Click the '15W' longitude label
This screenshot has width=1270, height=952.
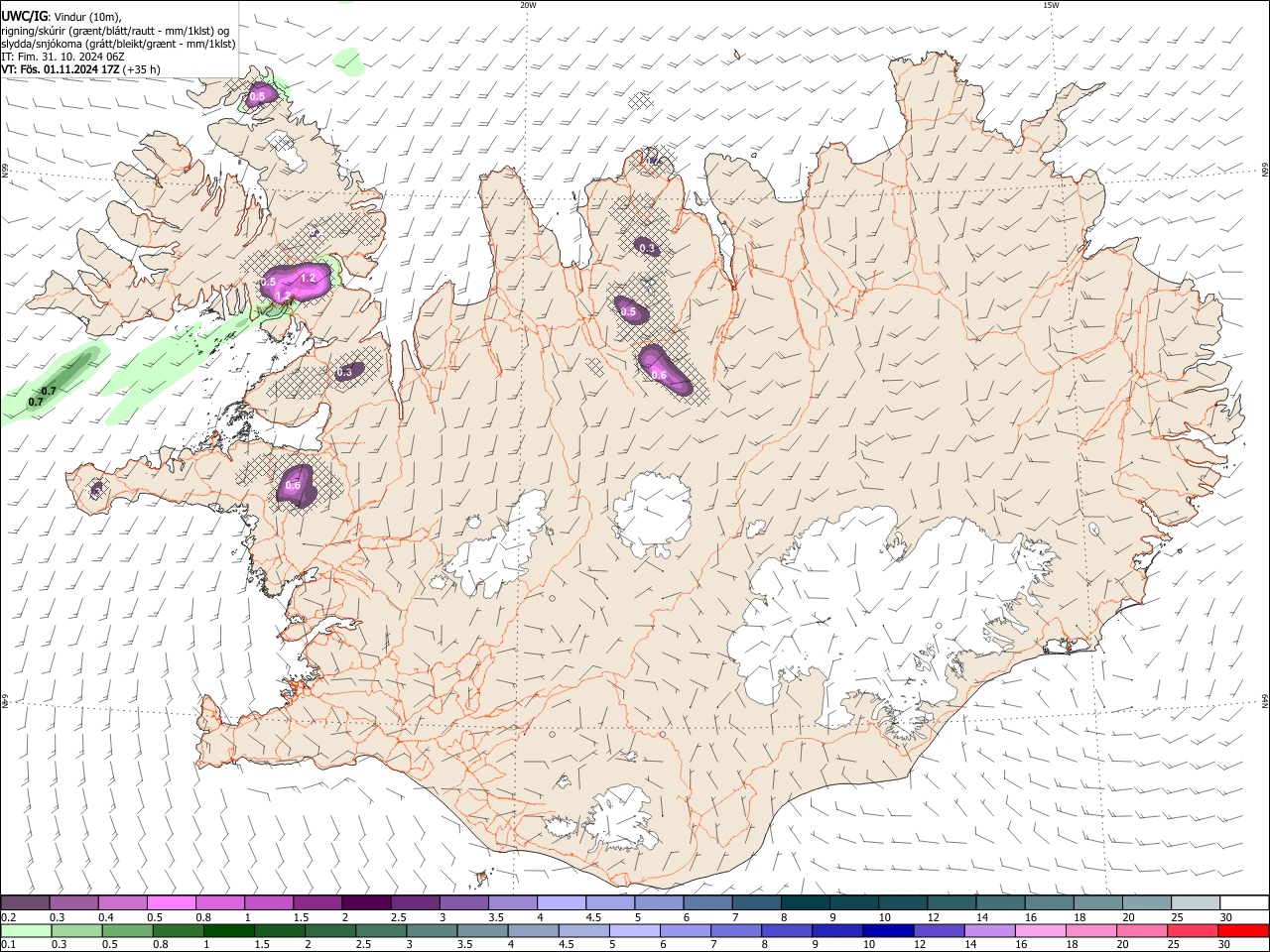(x=1051, y=5)
